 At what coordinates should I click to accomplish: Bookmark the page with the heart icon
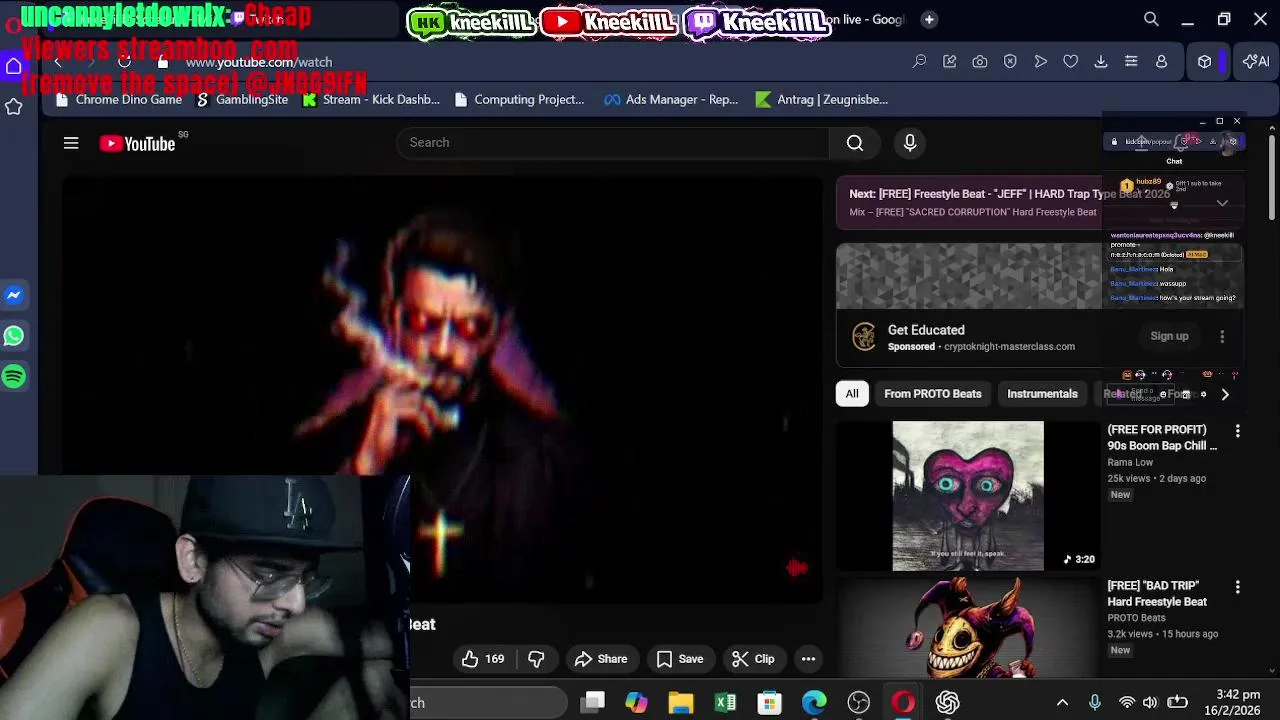tap(1071, 62)
